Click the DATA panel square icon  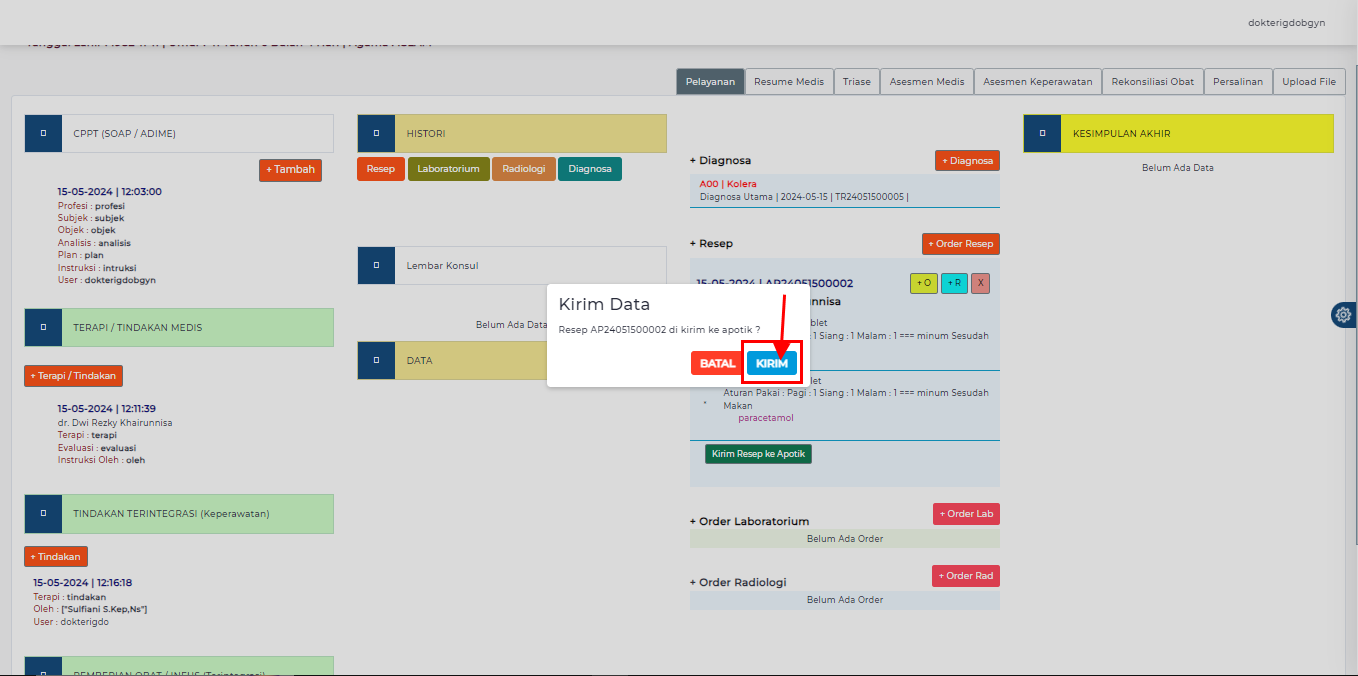pyautogui.click(x=376, y=360)
